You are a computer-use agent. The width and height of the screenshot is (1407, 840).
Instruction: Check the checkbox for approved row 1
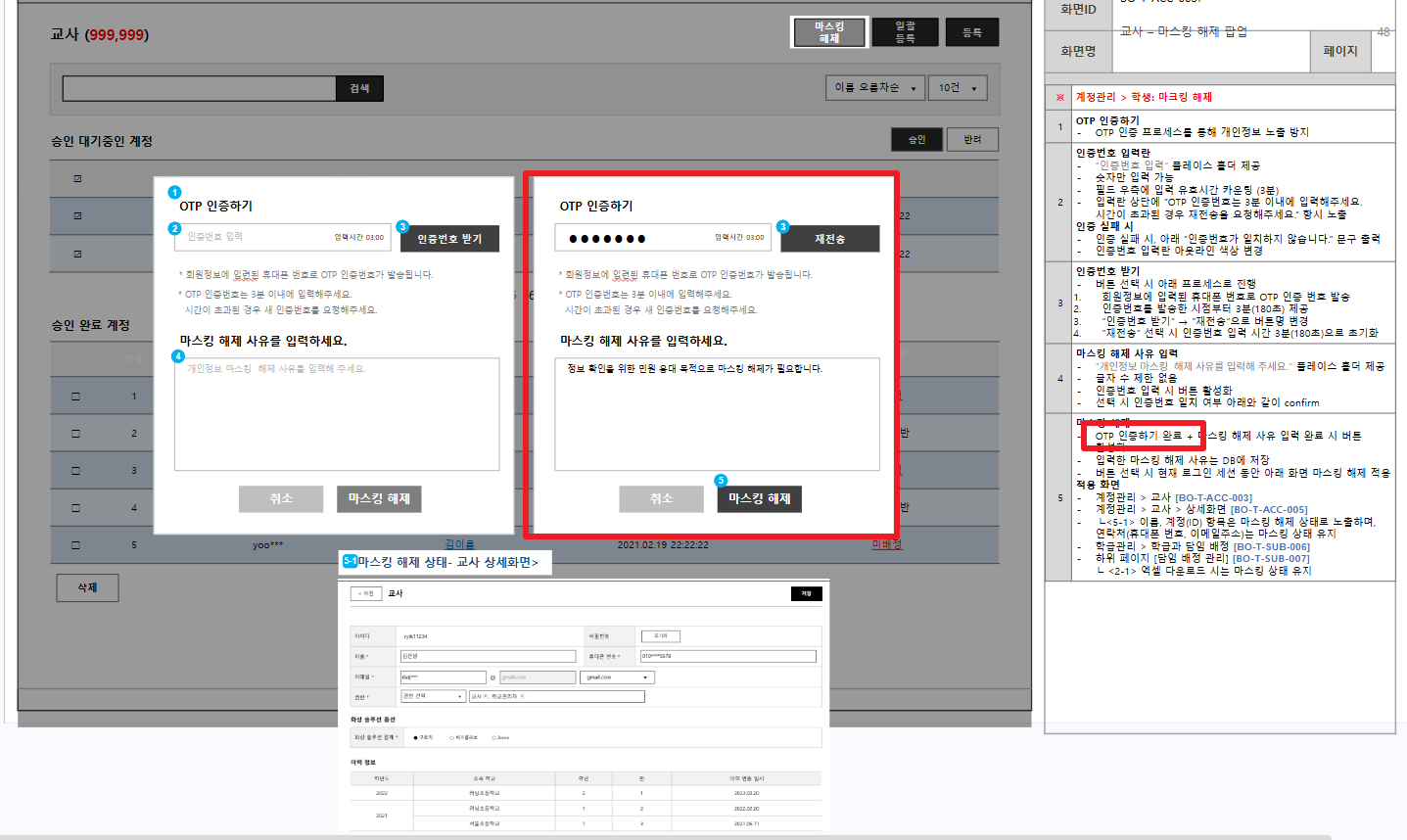pos(76,397)
